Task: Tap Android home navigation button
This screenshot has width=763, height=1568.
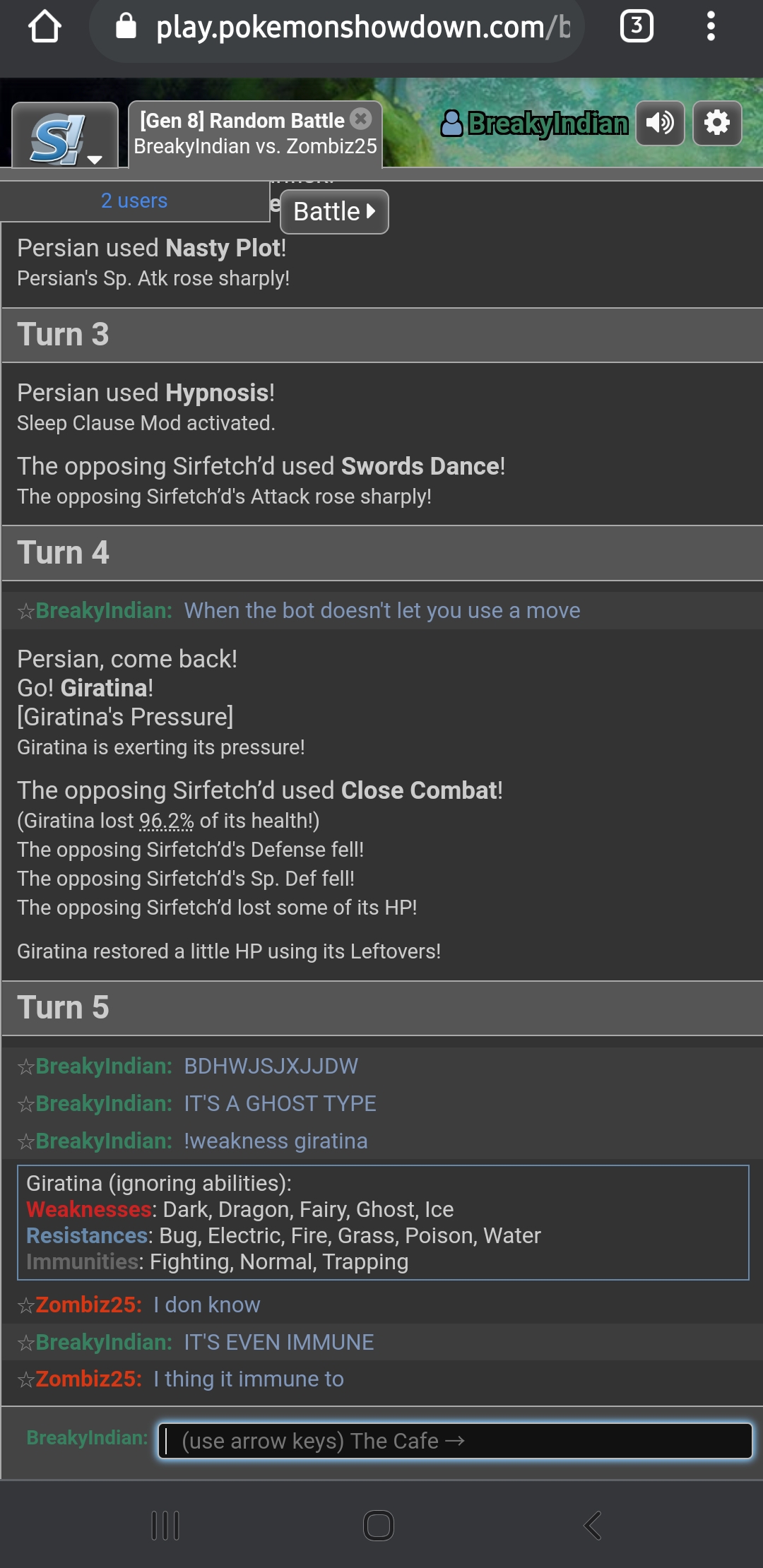Action: [379, 1525]
